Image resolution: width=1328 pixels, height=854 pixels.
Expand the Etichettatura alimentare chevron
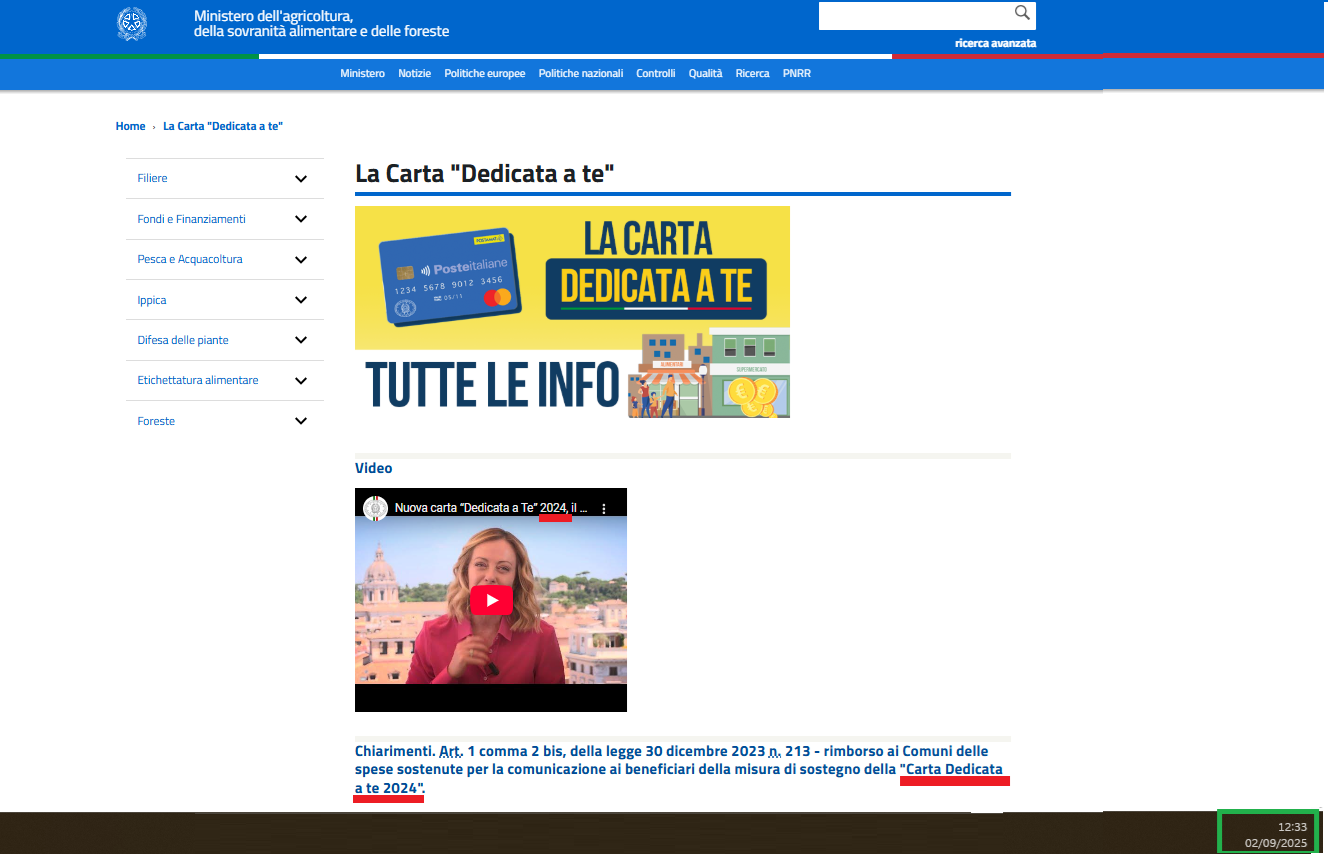[x=301, y=380]
